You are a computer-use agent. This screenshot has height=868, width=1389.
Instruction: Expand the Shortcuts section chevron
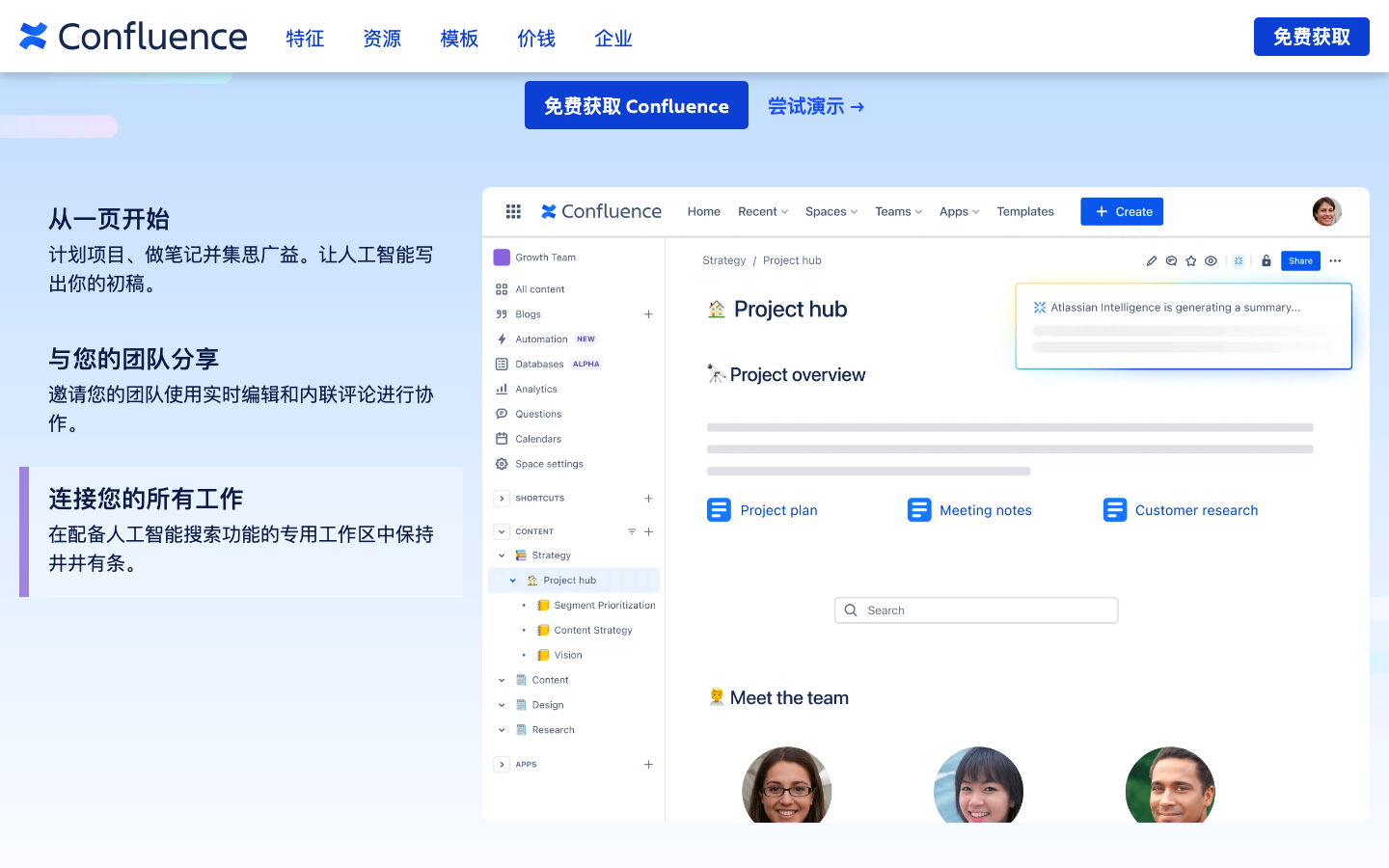(502, 499)
